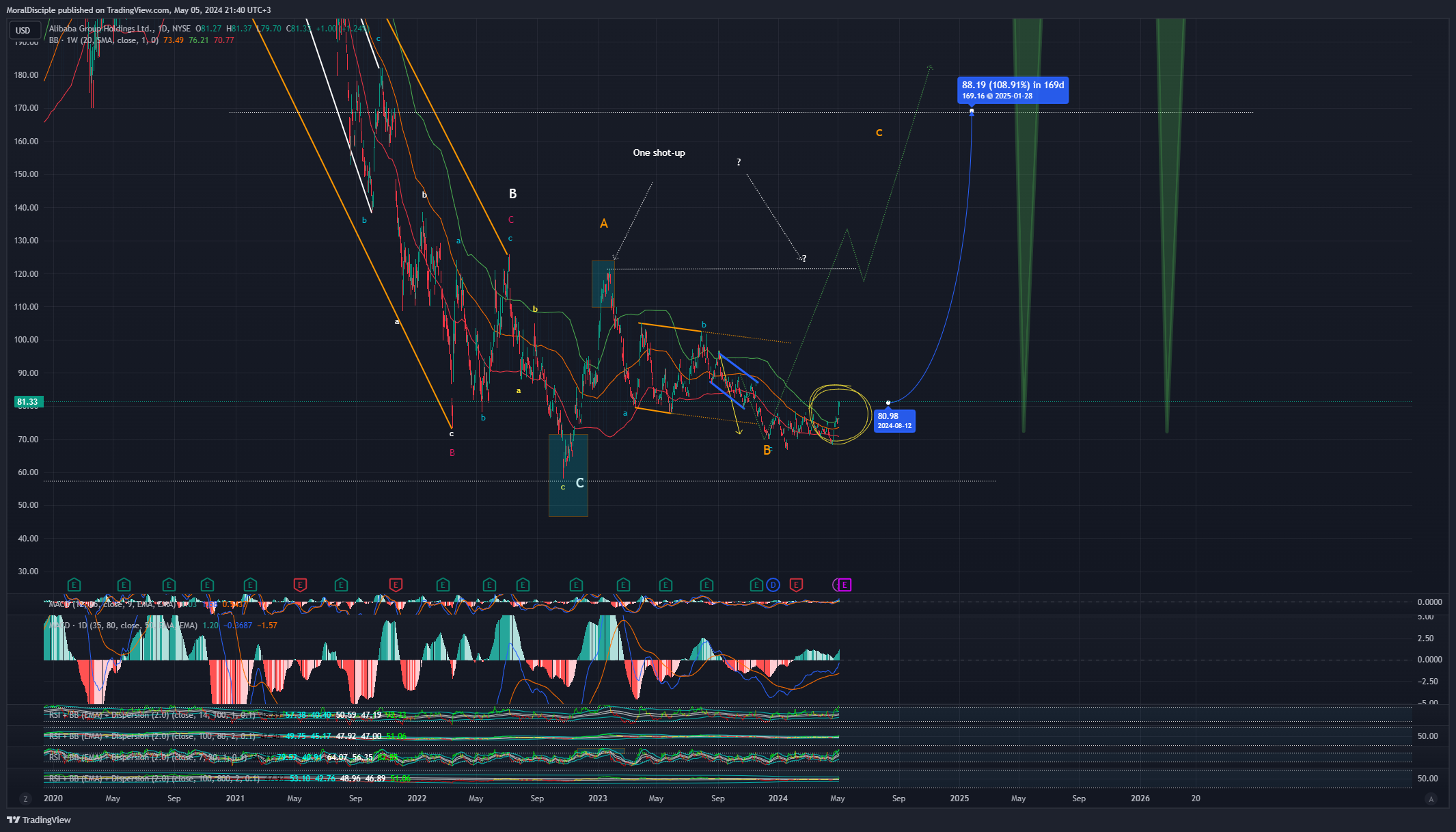The image size is (1456, 832).
Task: Select the 'One shot-up' text annotation
Action: [x=659, y=152]
